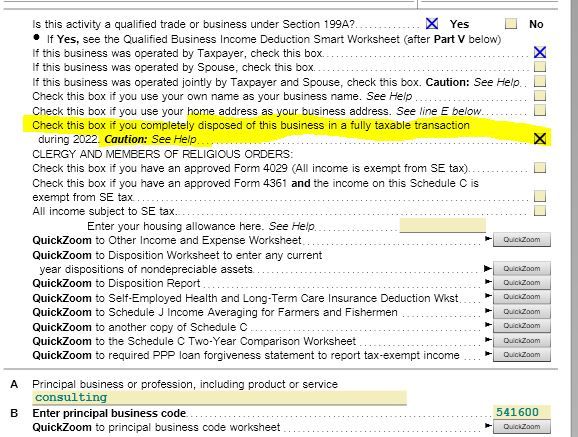
Task: Check All income subject to SE tax box
Action: 540,211
